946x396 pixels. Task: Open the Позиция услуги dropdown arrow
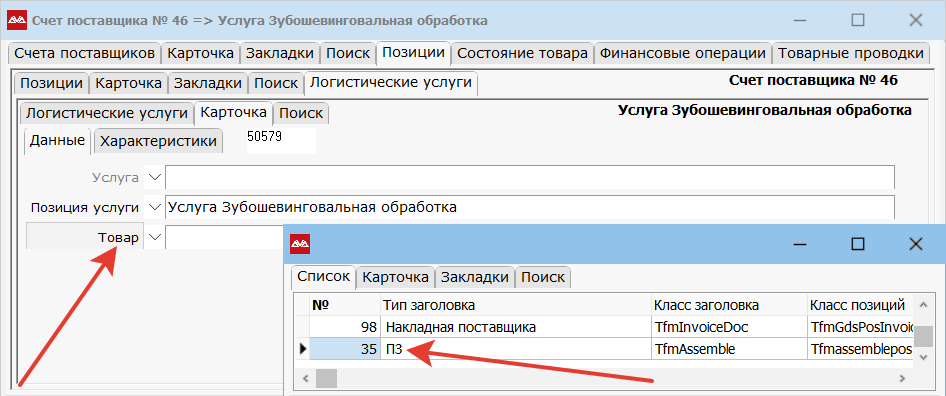tap(155, 208)
